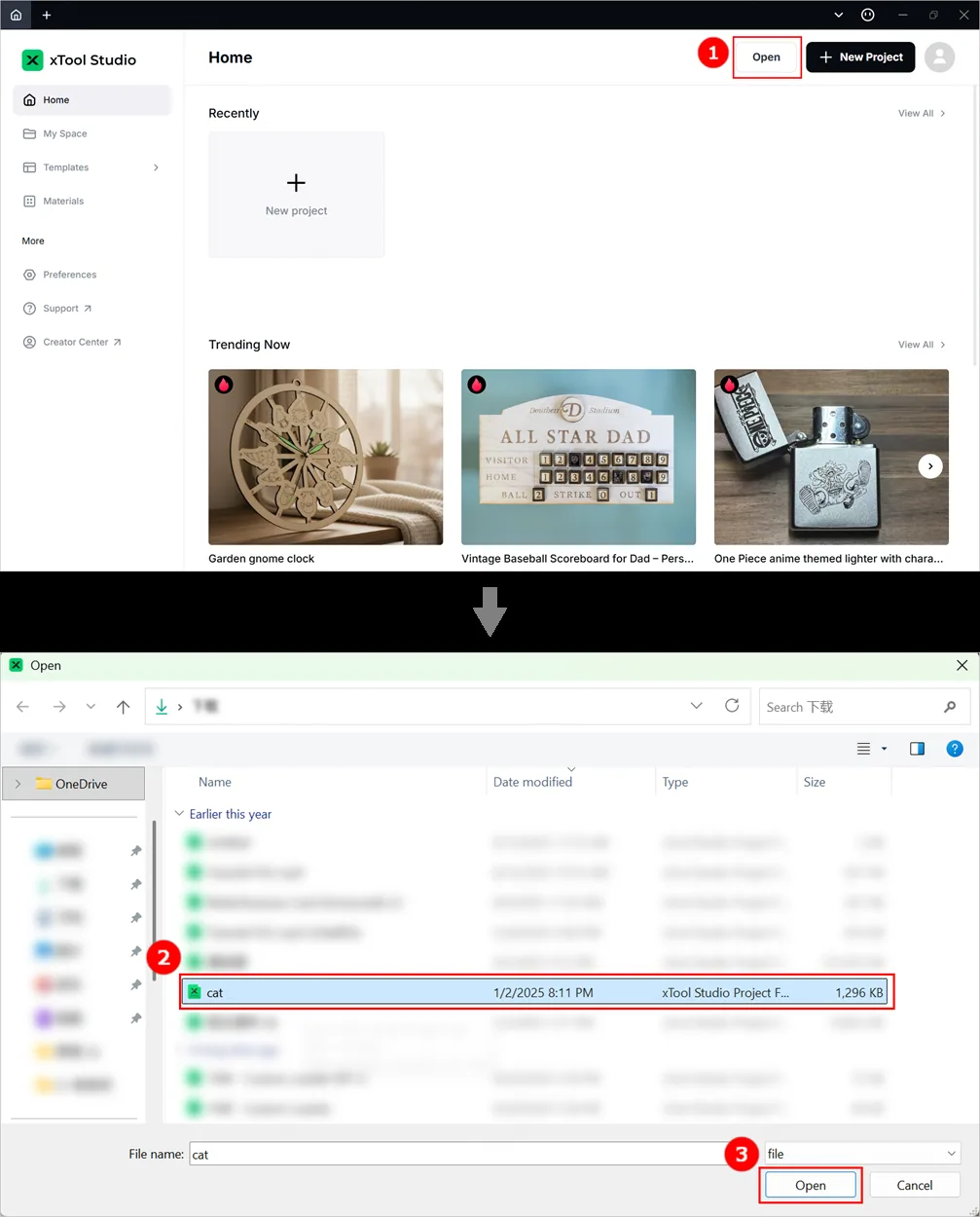The width and height of the screenshot is (980, 1217).
Task: Toggle the preview pane icon
Action: (x=917, y=749)
